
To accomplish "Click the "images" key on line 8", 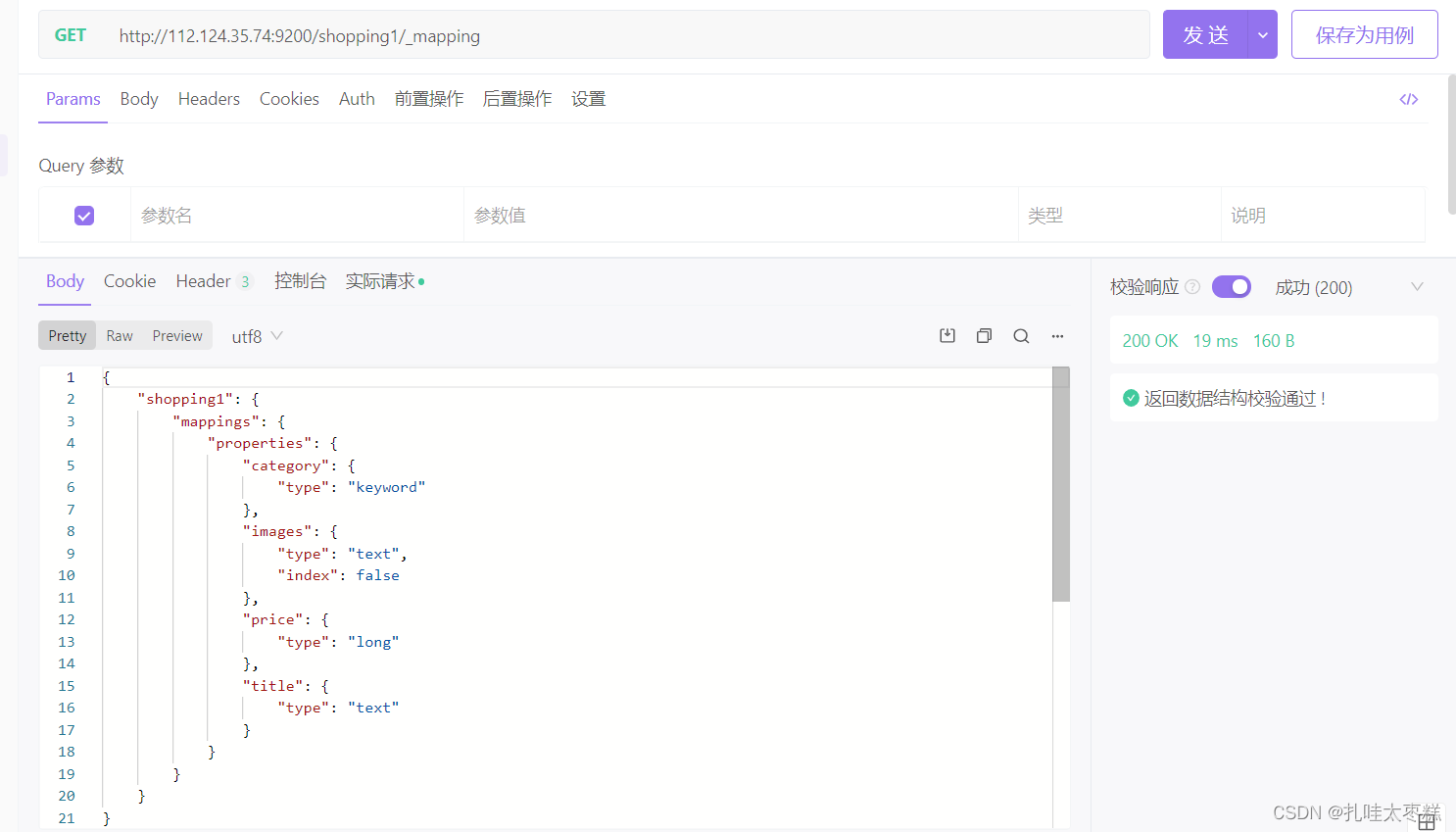I will click(x=277, y=531).
